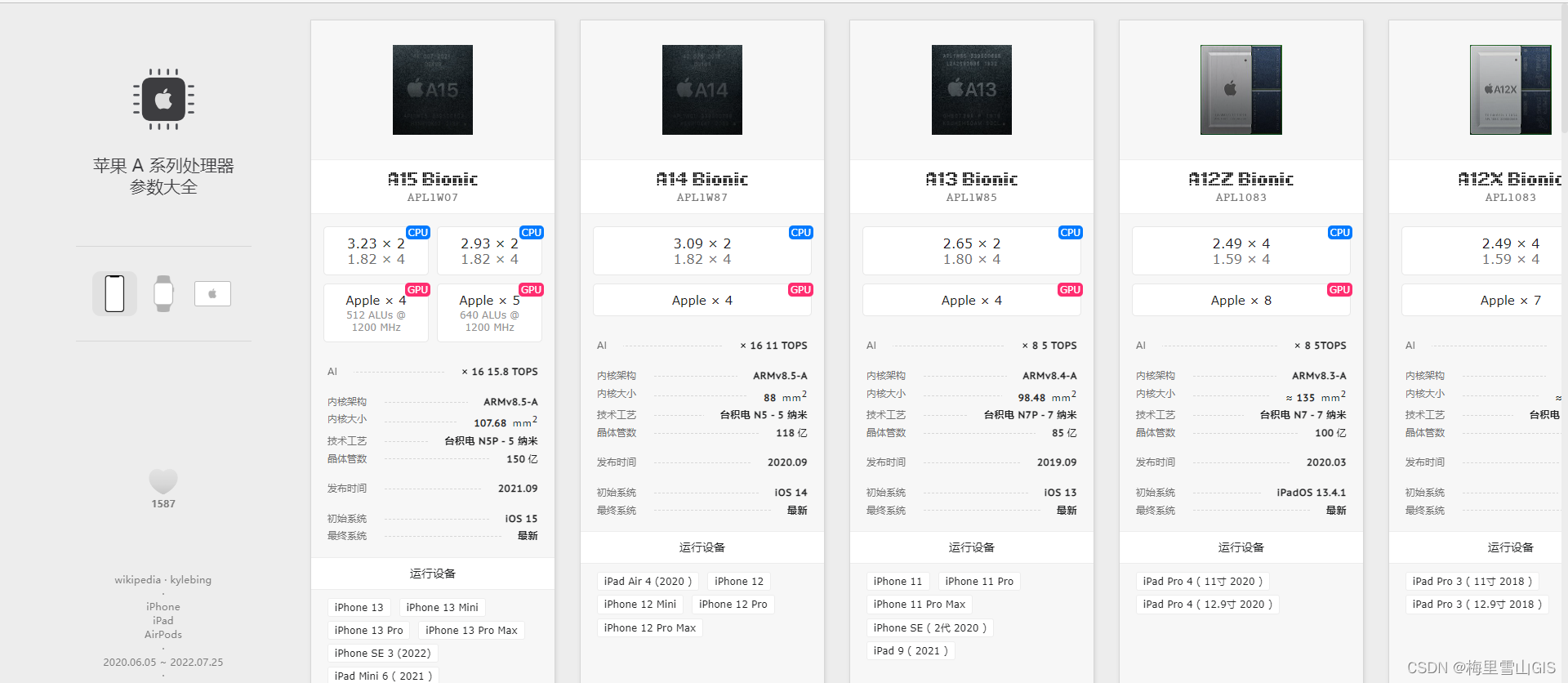This screenshot has height=683, width=1568.
Task: Click the A15 Bionic title
Action: 433,179
